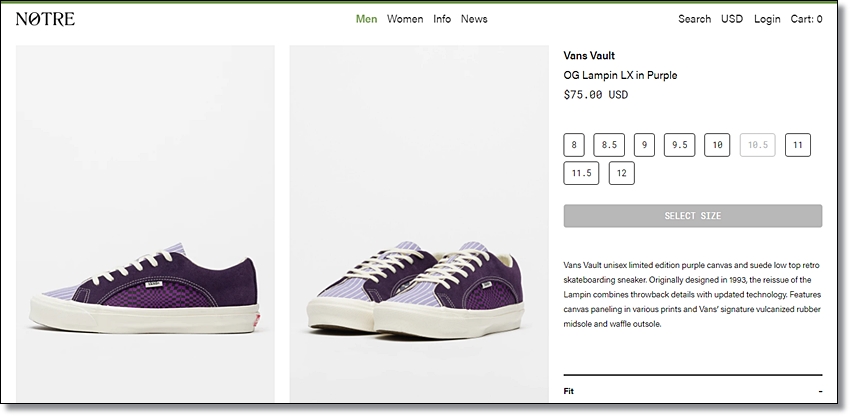Open the Search link

(694, 19)
